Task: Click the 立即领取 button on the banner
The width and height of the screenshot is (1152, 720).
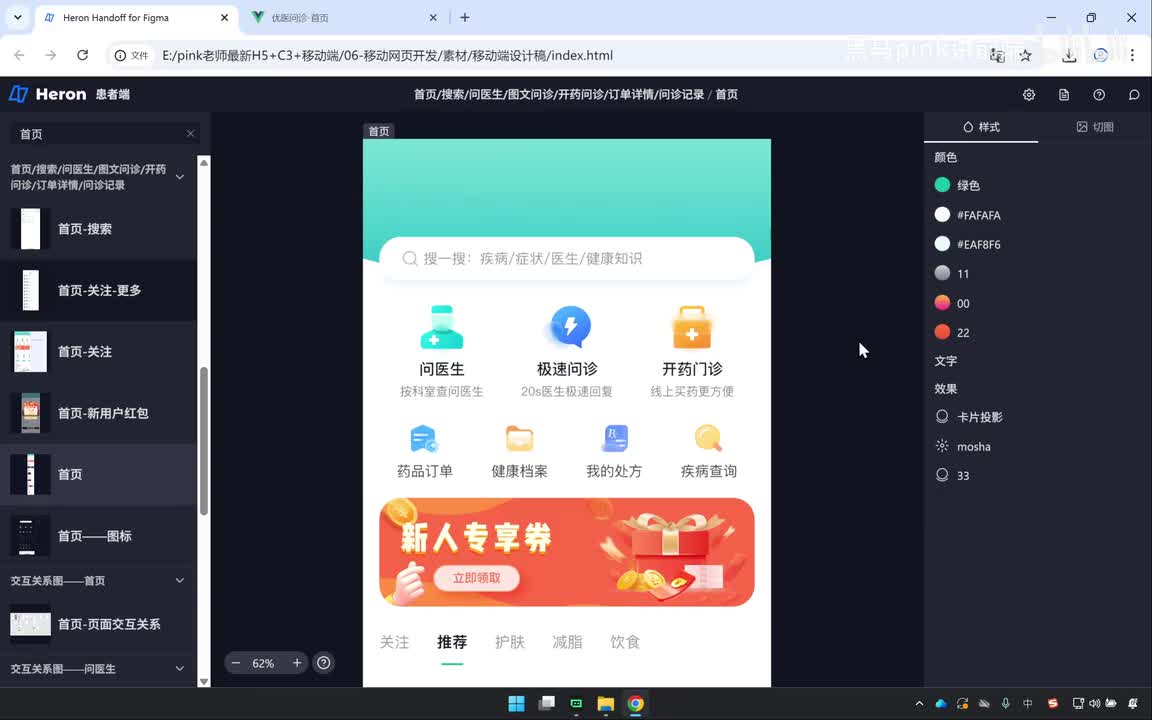Action: coord(476,578)
